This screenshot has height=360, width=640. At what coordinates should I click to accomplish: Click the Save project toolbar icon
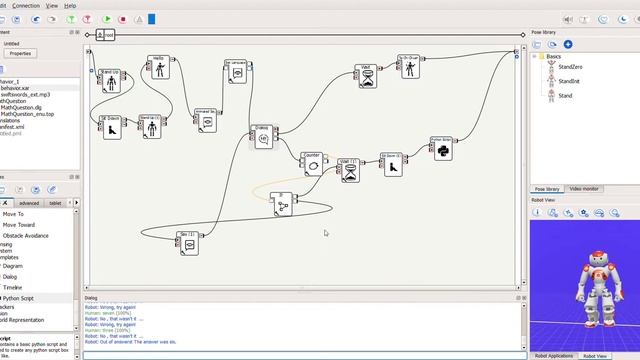coord(16,19)
